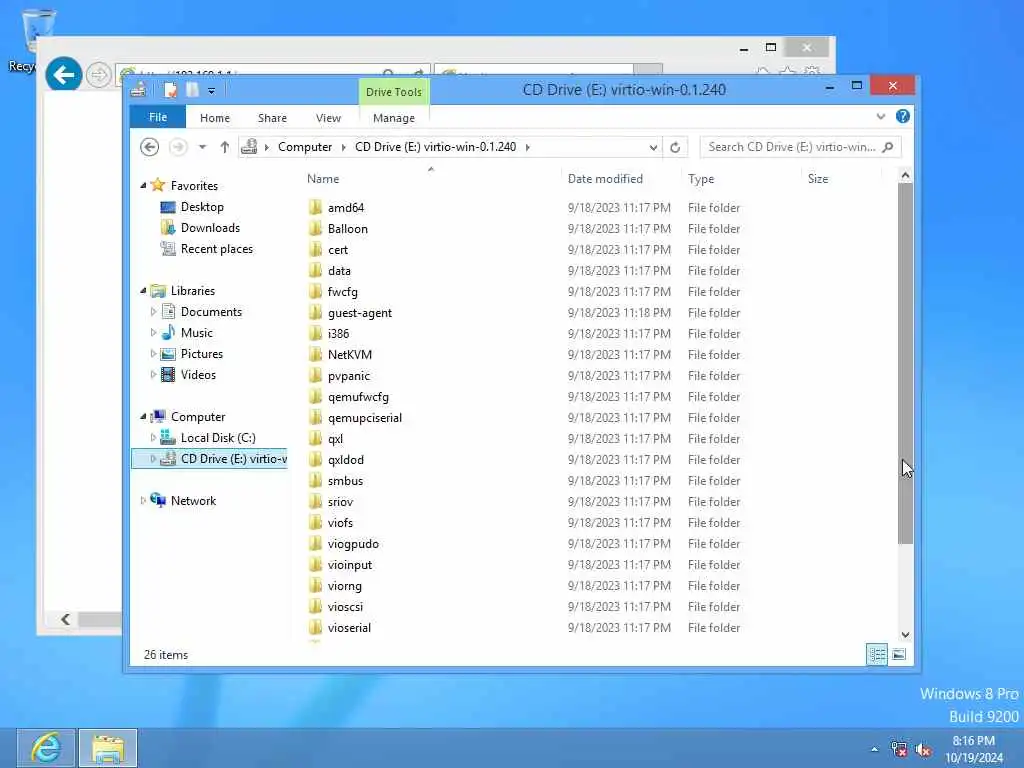This screenshot has height=768, width=1024.
Task: Collapse the Favorites section
Action: [x=143, y=185]
